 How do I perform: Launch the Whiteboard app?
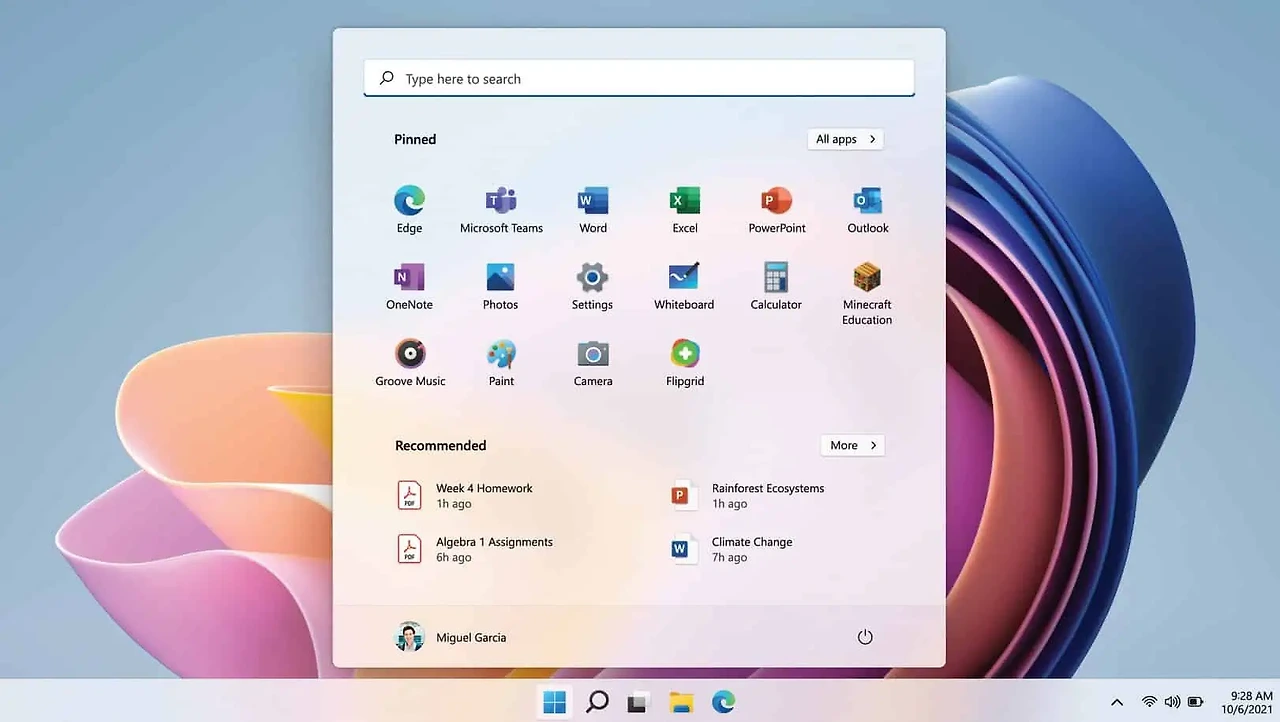click(x=685, y=286)
